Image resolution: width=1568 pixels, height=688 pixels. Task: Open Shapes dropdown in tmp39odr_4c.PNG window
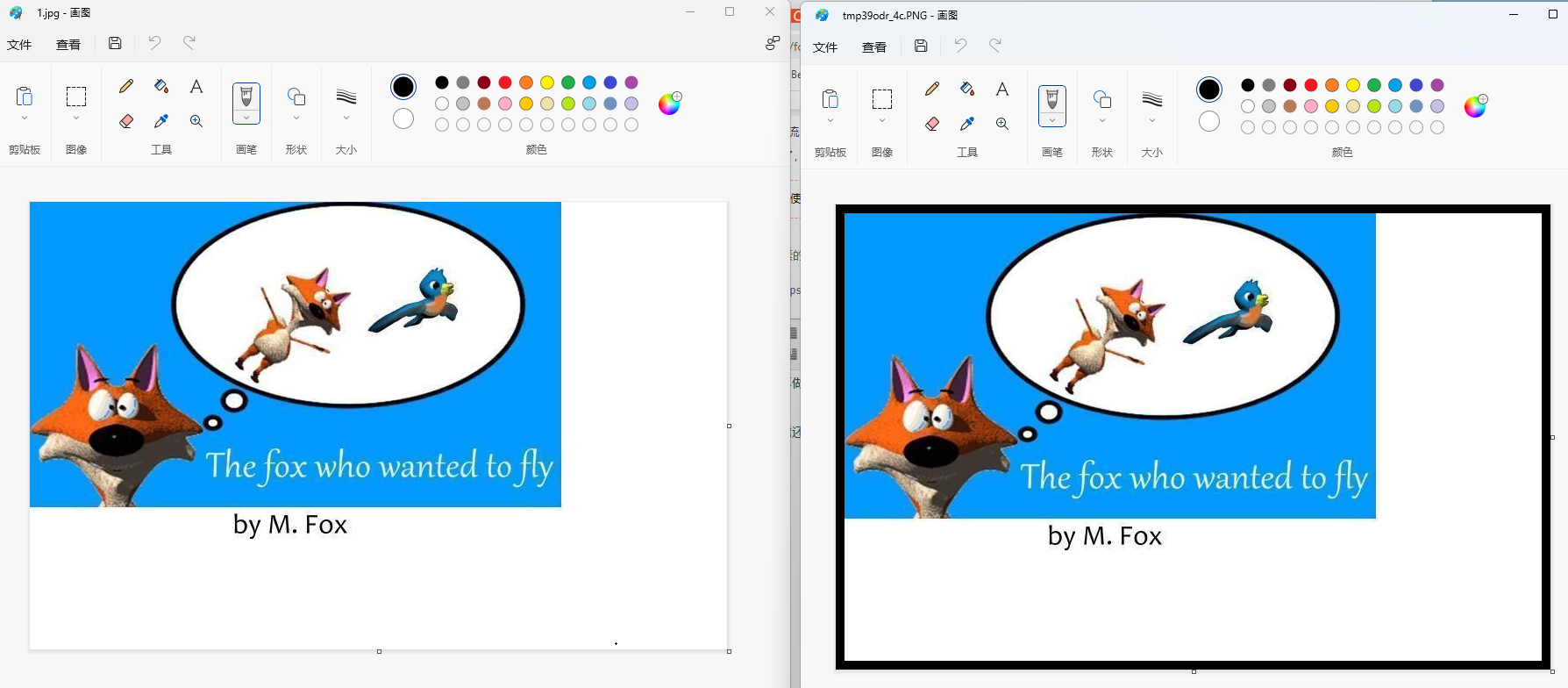(x=1102, y=120)
